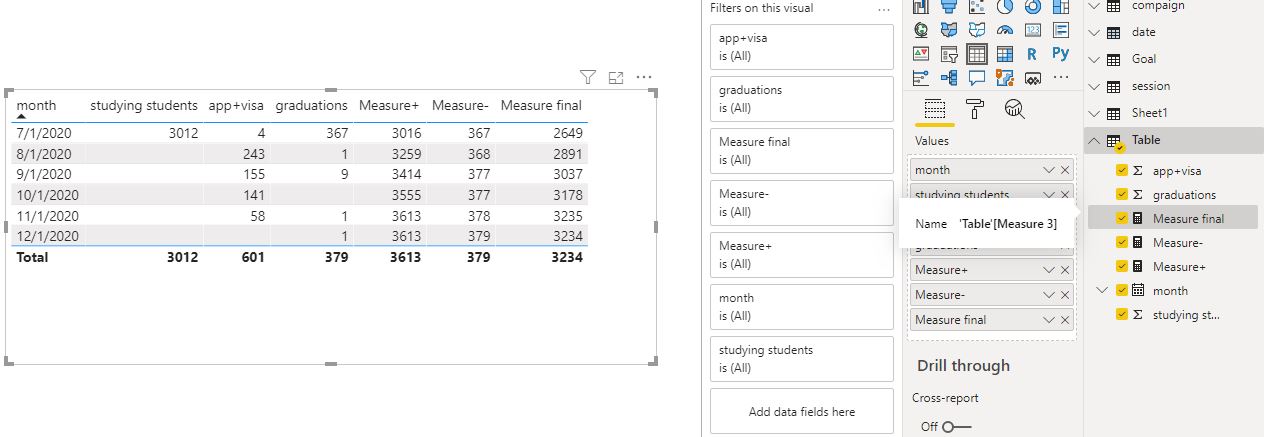Remove month from the Values well
1264x437 pixels.
click(x=1065, y=170)
